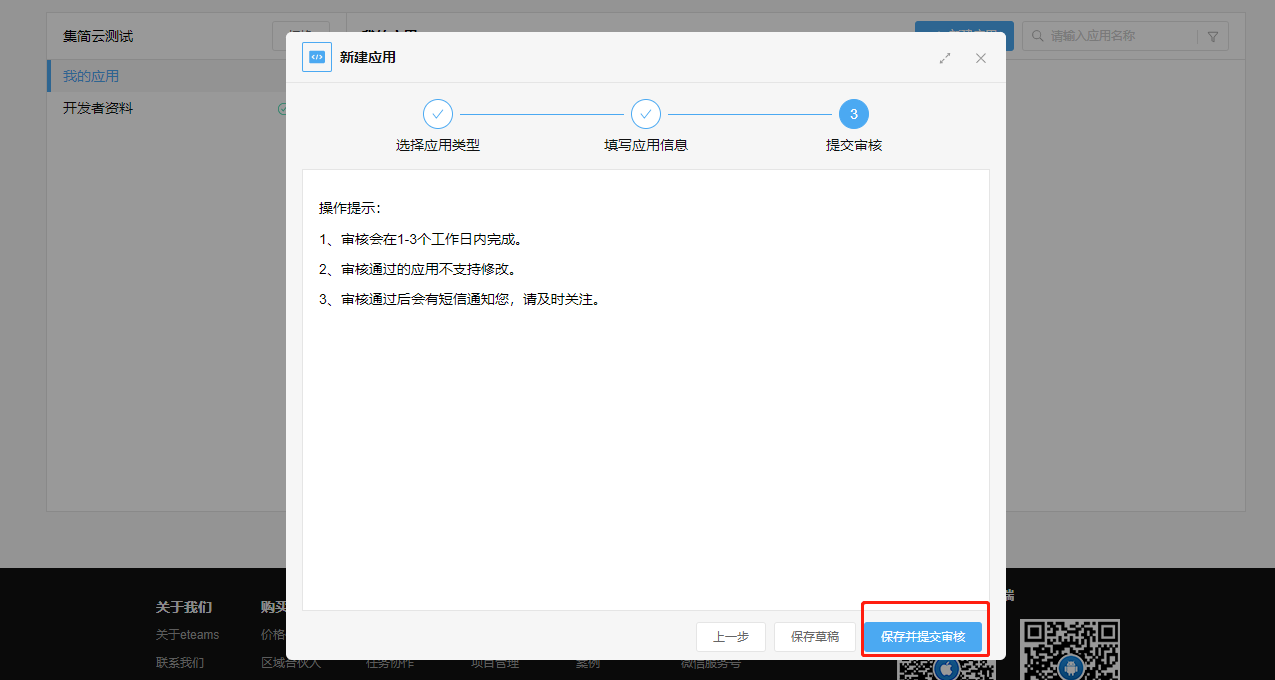Open 开发者资料 in the sidebar

(x=98, y=108)
